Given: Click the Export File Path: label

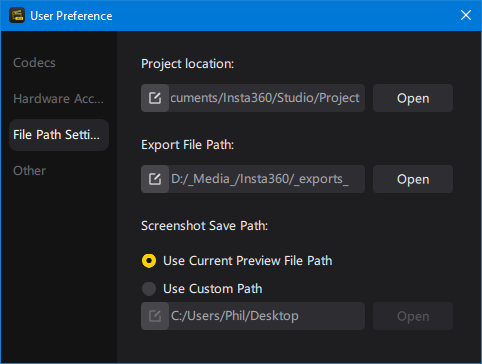Looking at the screenshot, I should pyautogui.click(x=188, y=145).
